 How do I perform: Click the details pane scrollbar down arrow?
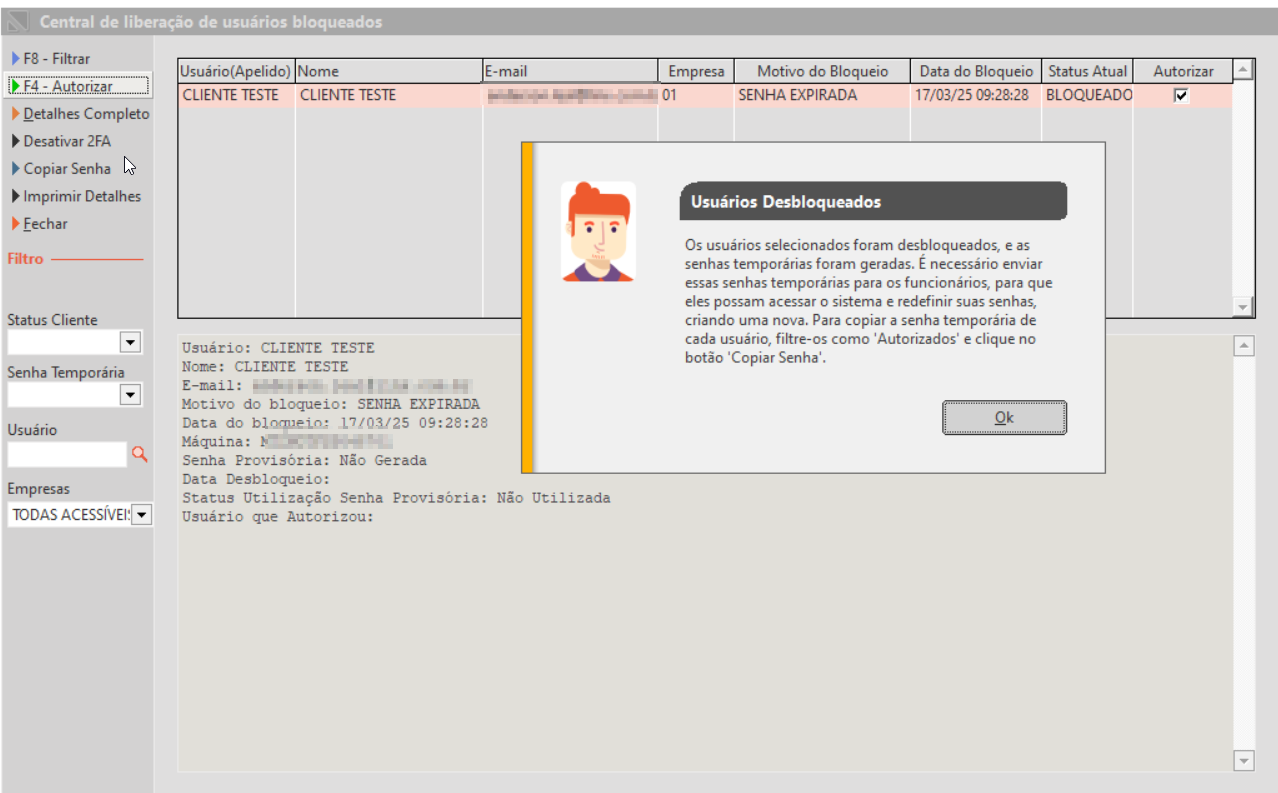coord(1244,761)
